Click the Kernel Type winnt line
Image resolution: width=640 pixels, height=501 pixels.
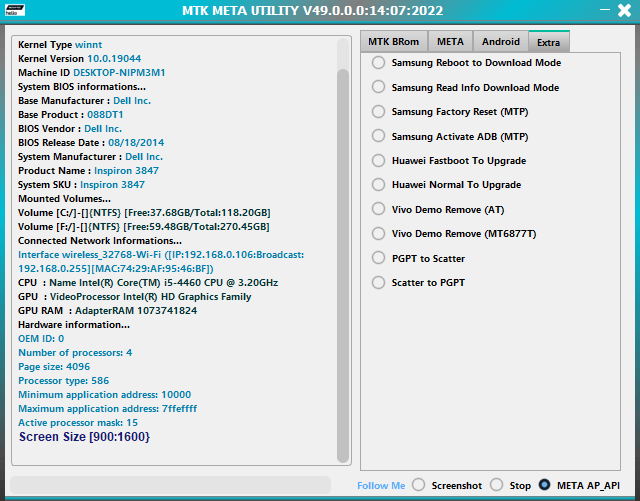point(60,45)
